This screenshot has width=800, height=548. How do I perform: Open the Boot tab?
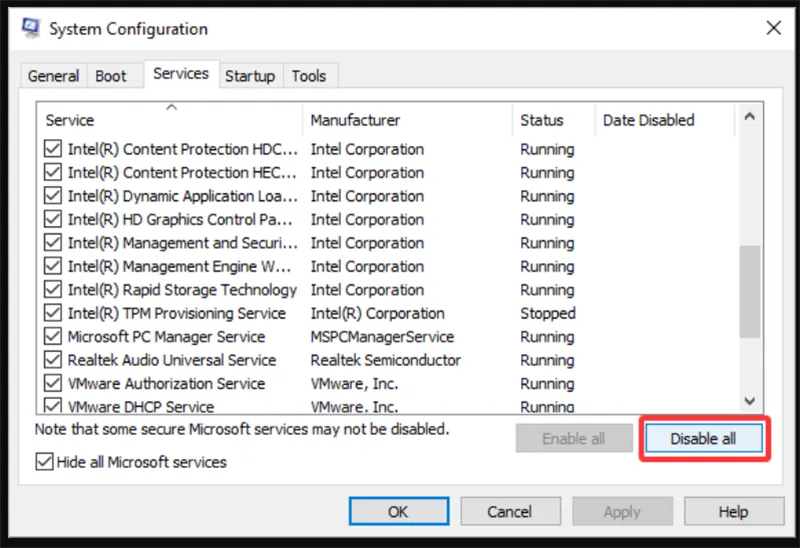coord(111,76)
